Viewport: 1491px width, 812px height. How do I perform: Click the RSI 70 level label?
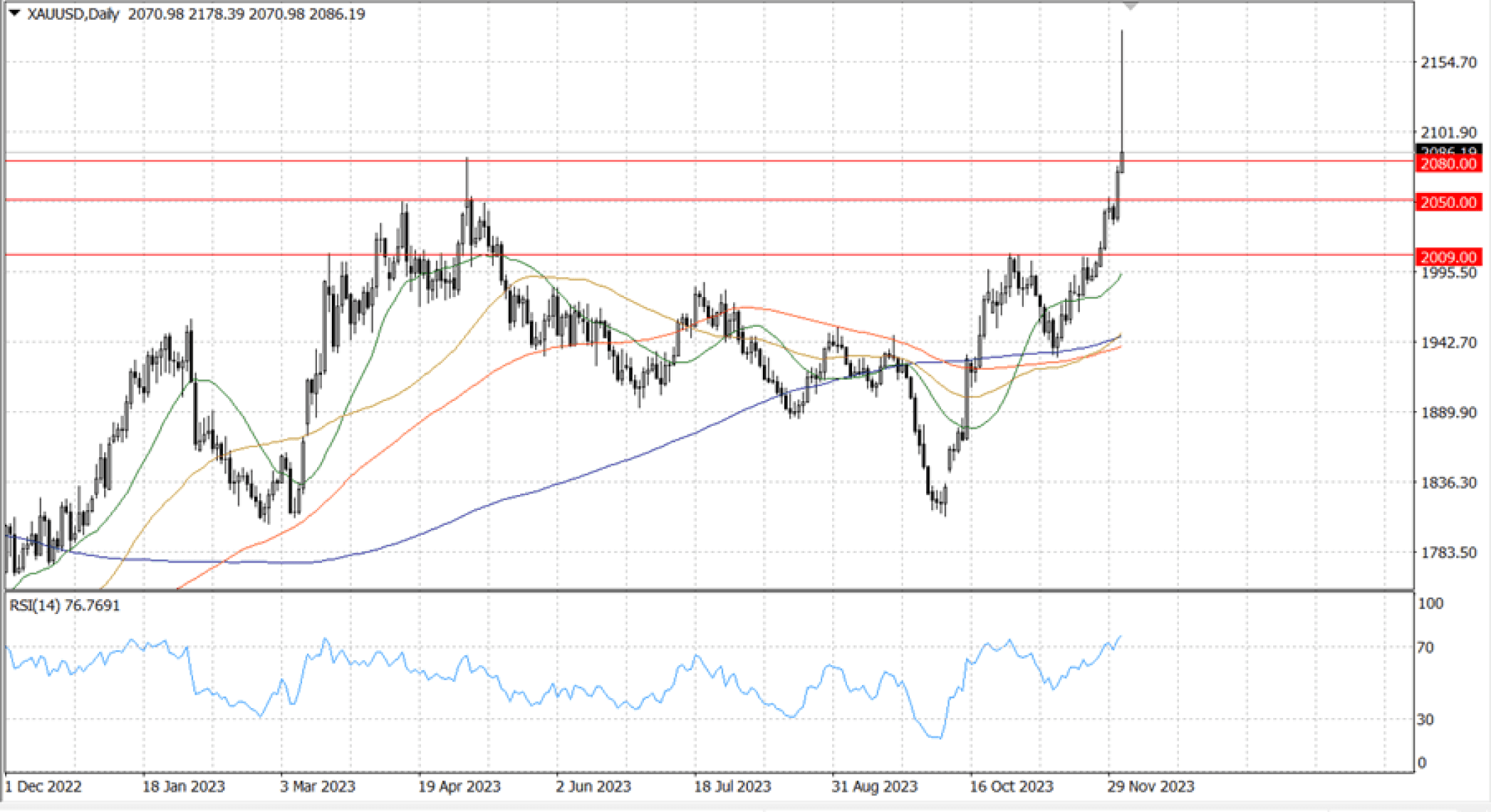click(1425, 647)
